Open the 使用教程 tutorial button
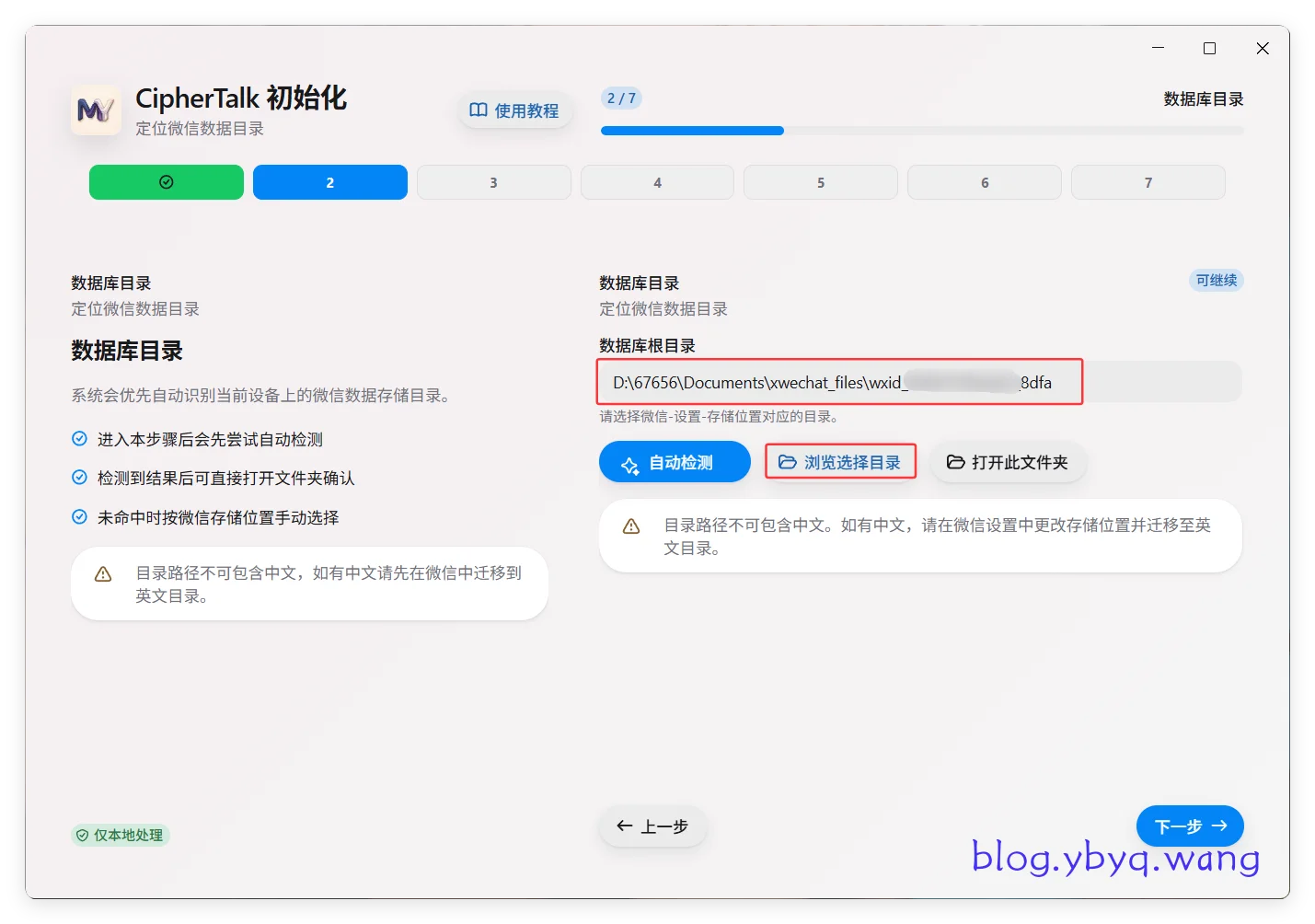The width and height of the screenshot is (1315, 924). click(514, 110)
